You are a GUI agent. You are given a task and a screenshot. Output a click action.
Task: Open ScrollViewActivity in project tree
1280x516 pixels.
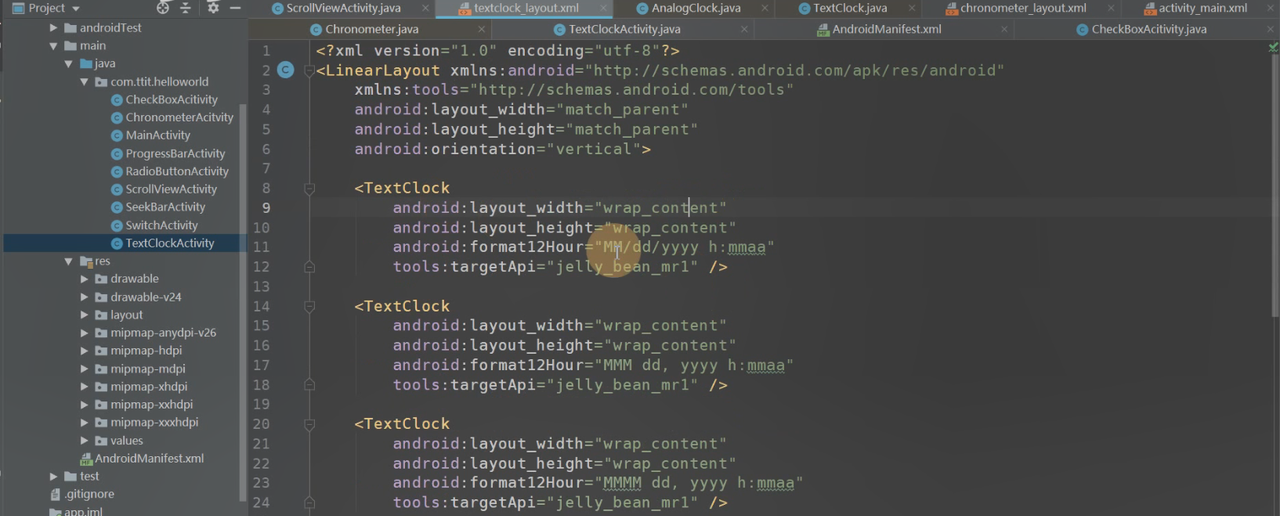[x=164, y=189]
